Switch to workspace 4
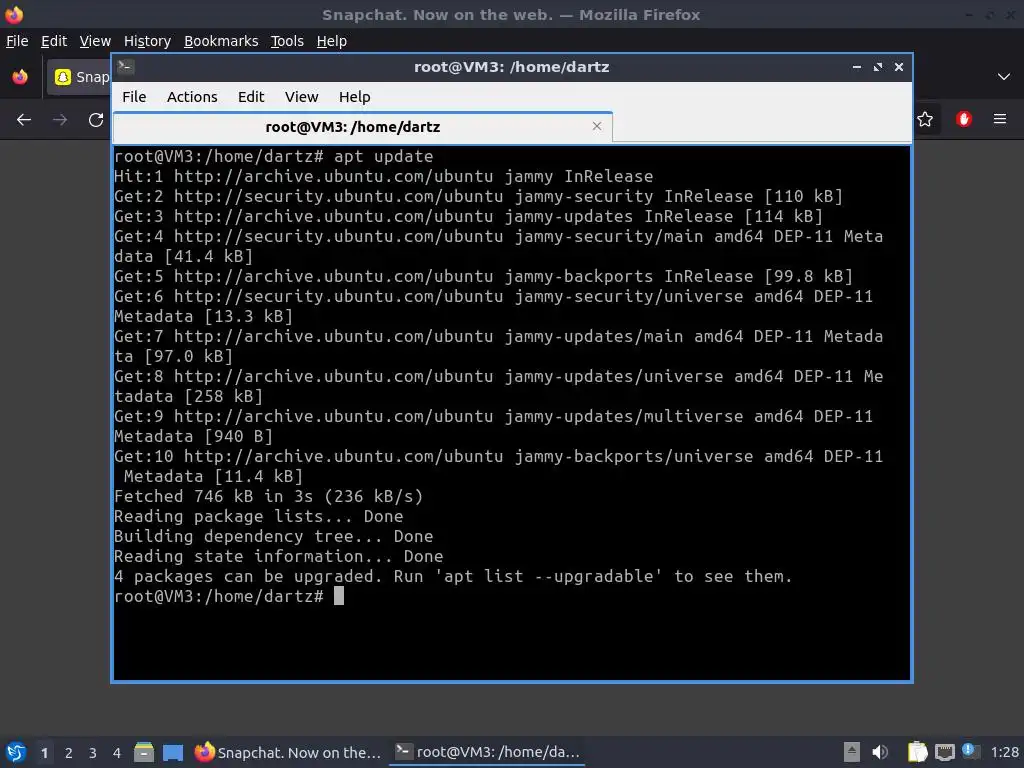The image size is (1024, 768). click(x=117, y=753)
